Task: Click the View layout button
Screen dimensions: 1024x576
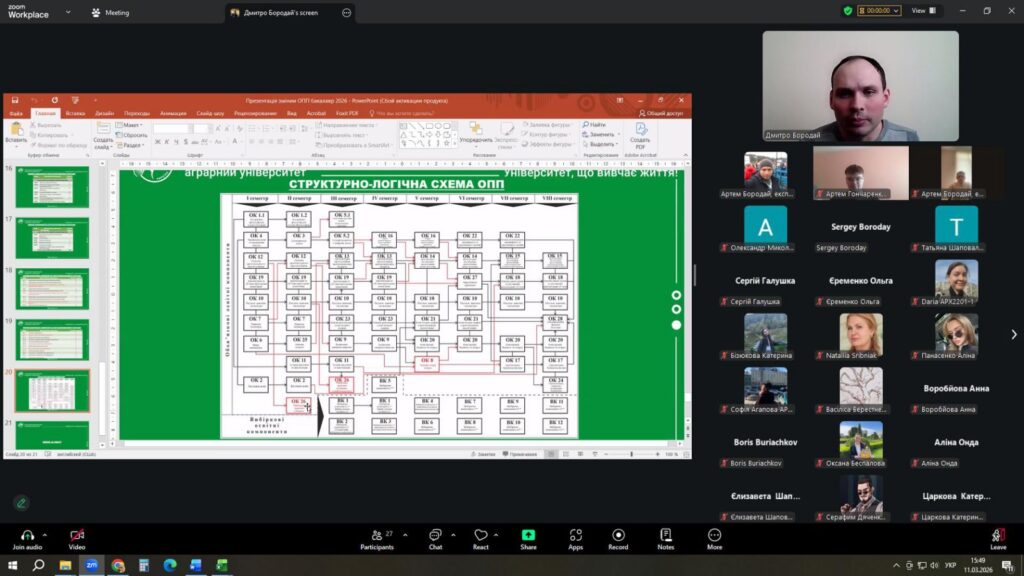Action: click(x=920, y=11)
